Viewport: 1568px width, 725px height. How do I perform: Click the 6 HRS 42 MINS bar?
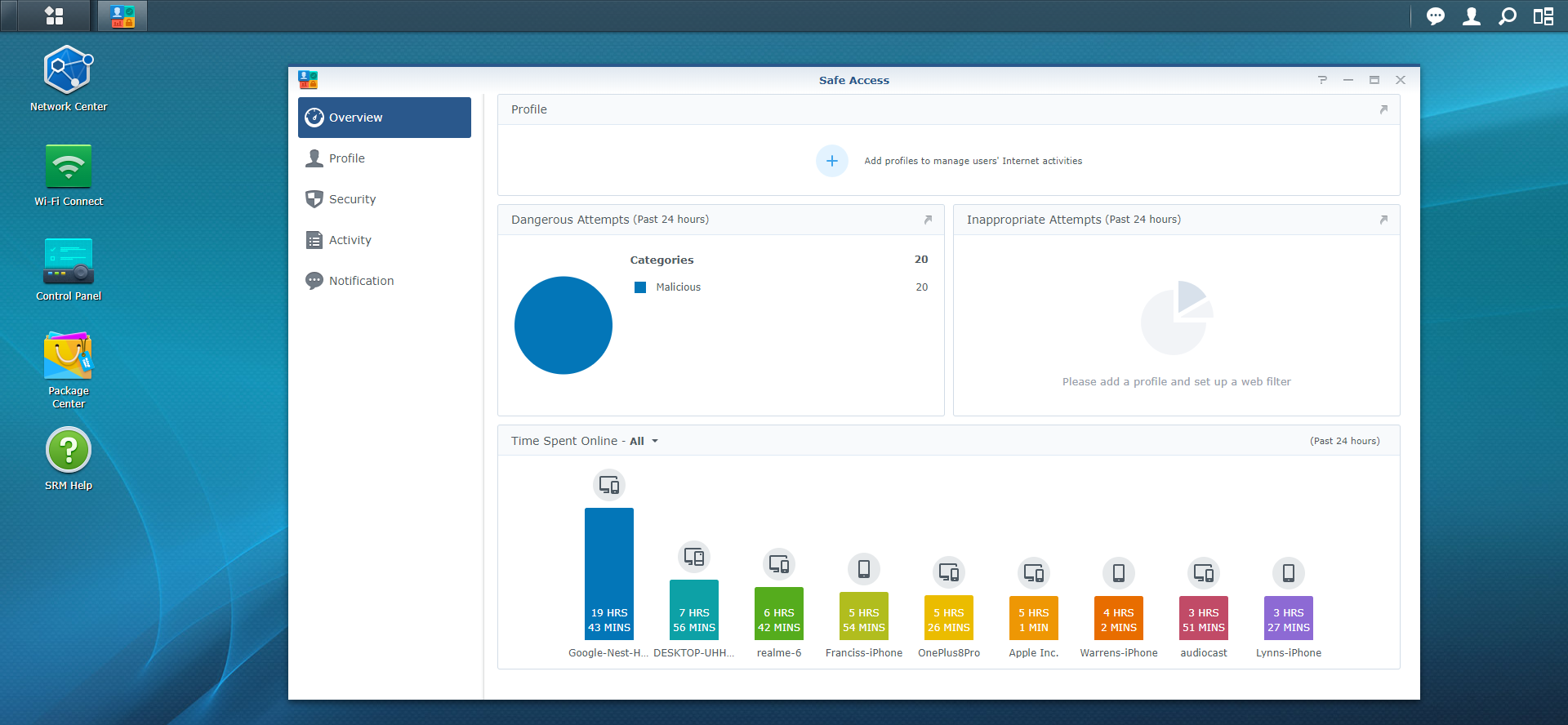pos(779,613)
